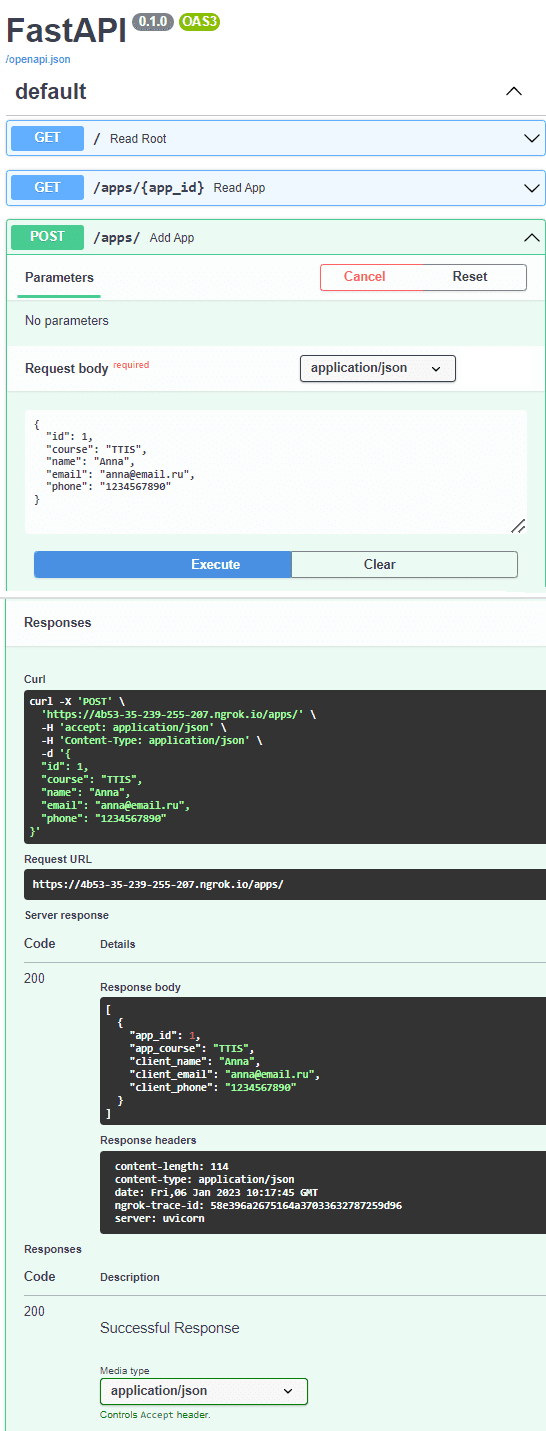The width and height of the screenshot is (546, 1431).
Task: Execute the POST request
Action: tap(163, 564)
